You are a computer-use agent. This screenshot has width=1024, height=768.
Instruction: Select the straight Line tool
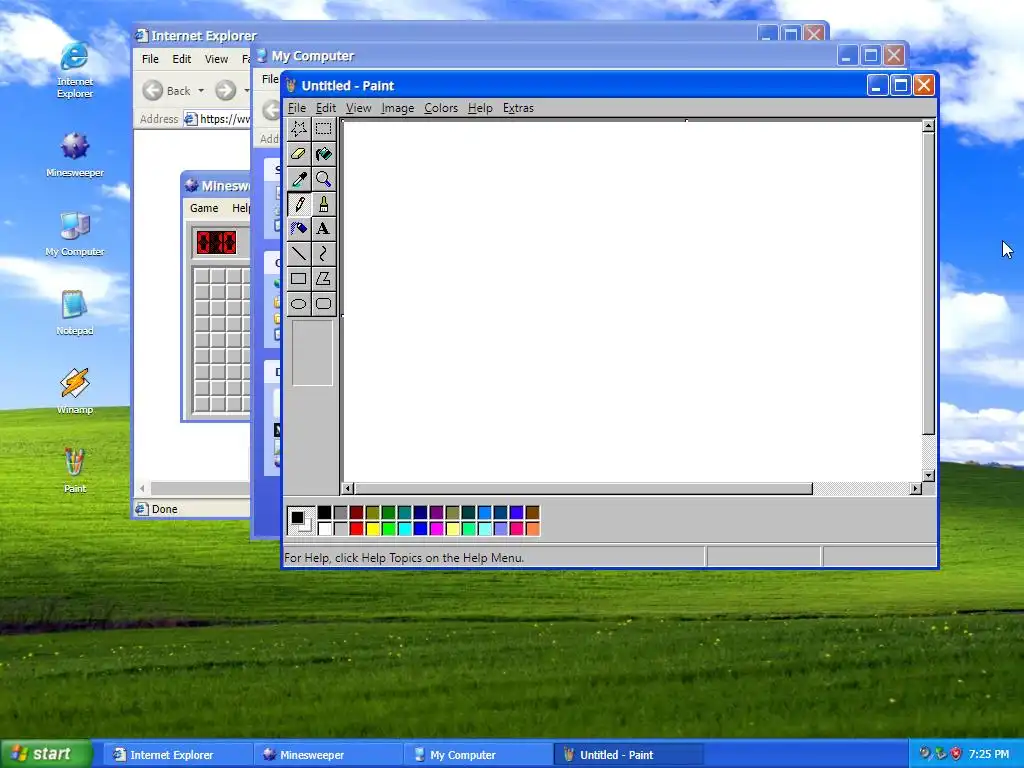298,253
